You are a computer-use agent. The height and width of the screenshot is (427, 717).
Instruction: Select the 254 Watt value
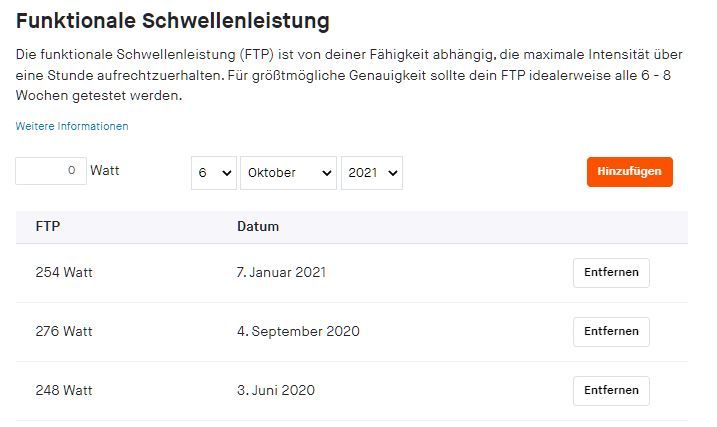(64, 272)
